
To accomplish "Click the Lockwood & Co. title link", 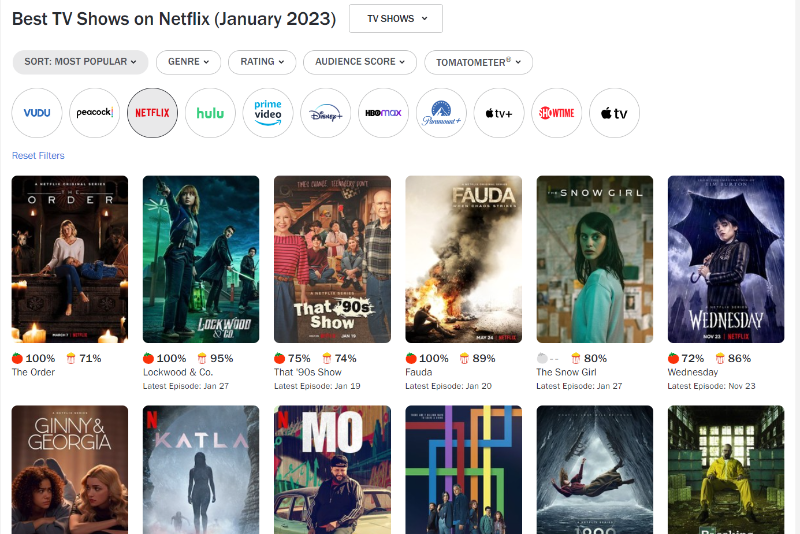I will (x=178, y=372).
